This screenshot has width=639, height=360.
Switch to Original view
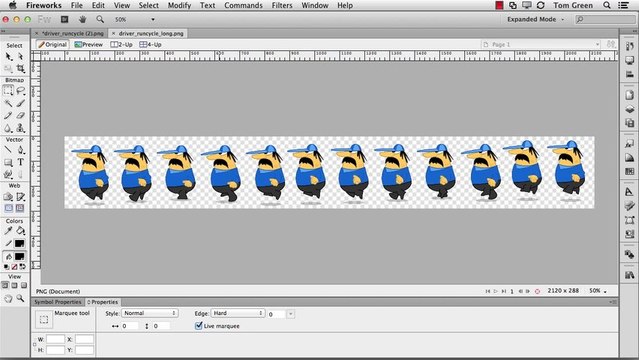click(x=53, y=44)
